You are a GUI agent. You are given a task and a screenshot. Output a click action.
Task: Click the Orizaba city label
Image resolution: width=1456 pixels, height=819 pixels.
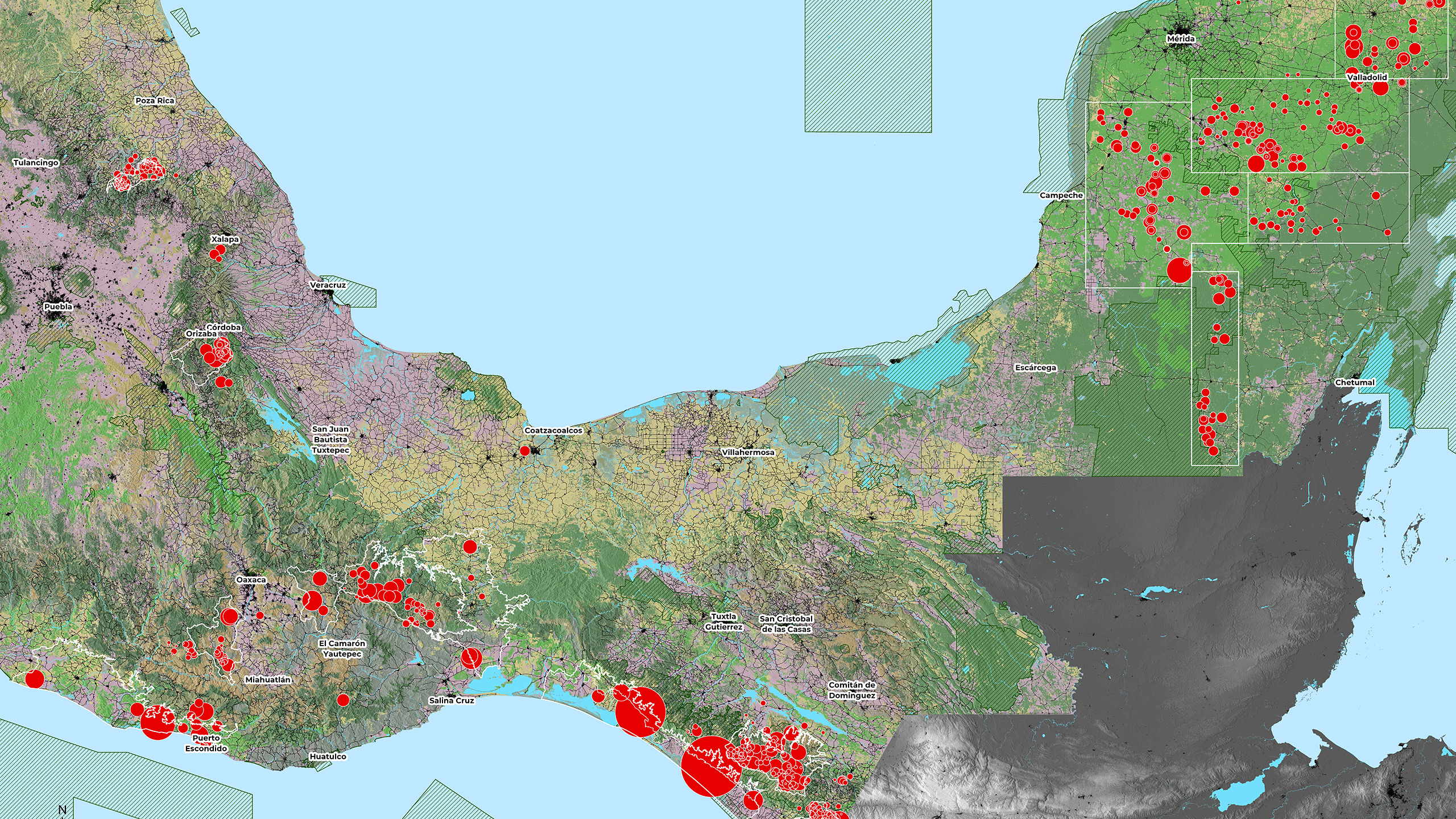click(201, 334)
